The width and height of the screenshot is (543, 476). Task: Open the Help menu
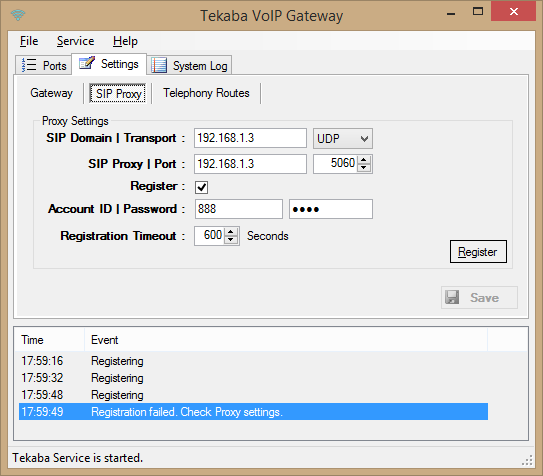pyautogui.click(x=125, y=41)
